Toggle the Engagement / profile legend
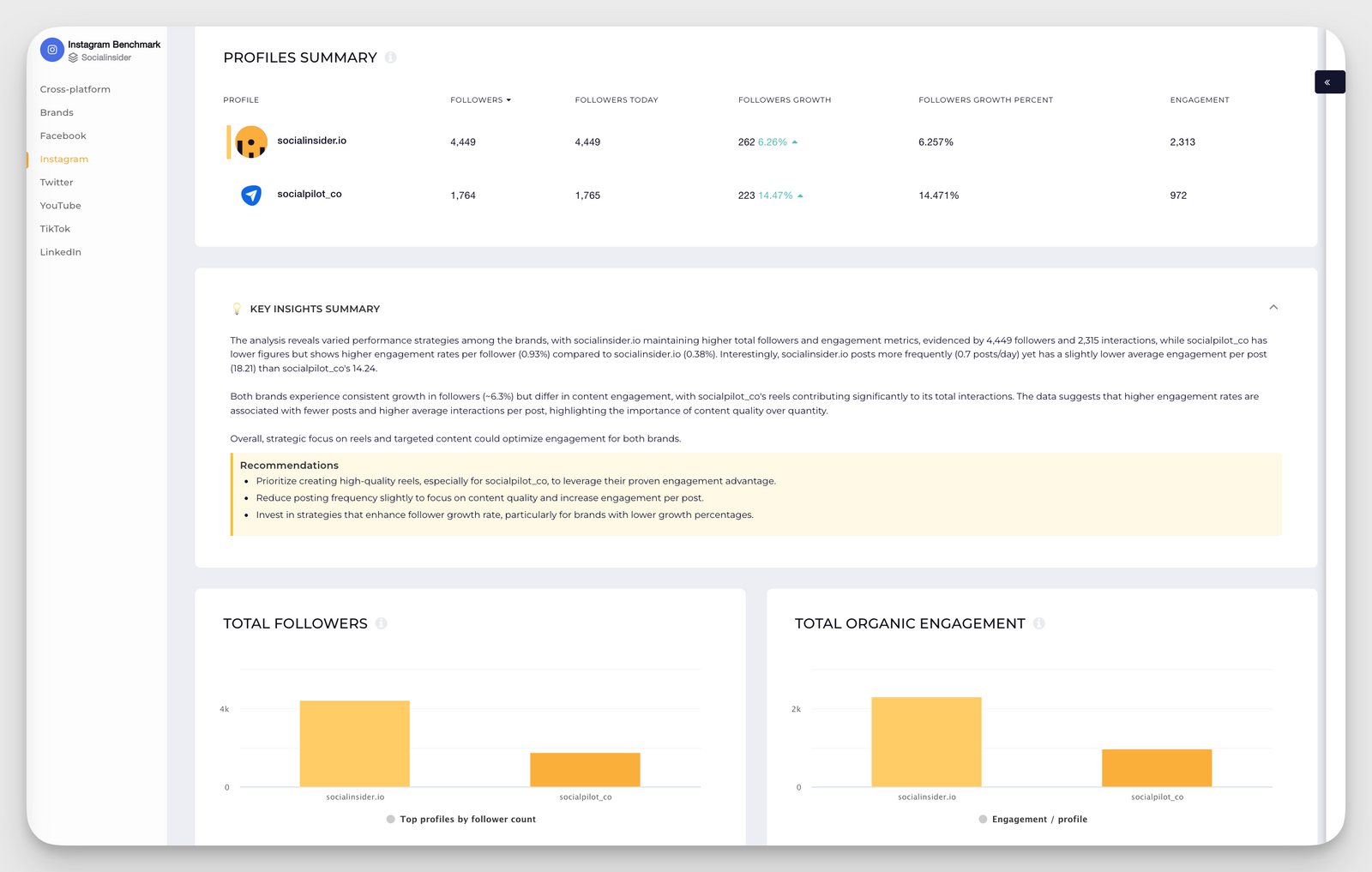The height and width of the screenshot is (872, 1372). [1032, 819]
